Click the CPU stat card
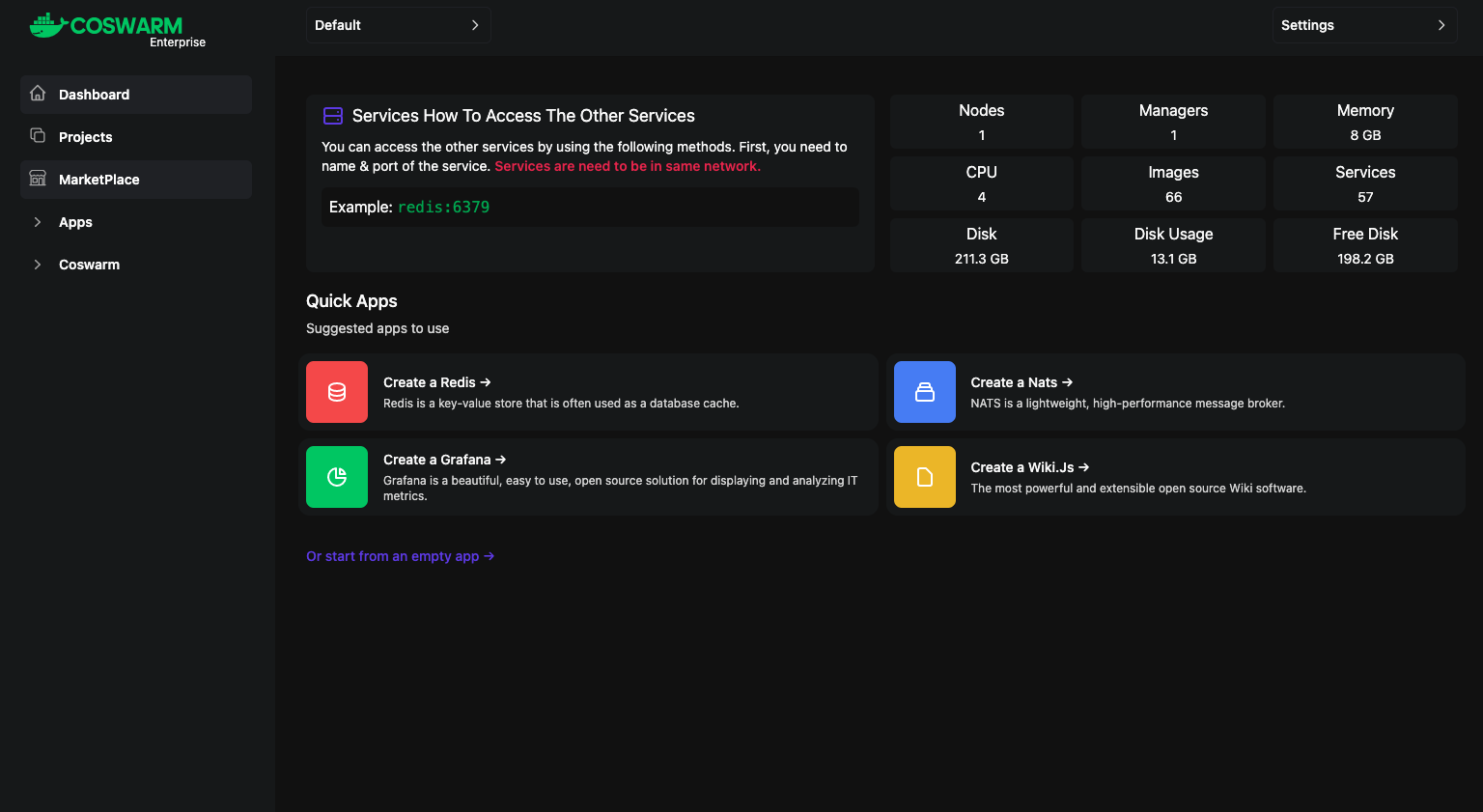This screenshot has width=1483, height=812. pos(982,183)
